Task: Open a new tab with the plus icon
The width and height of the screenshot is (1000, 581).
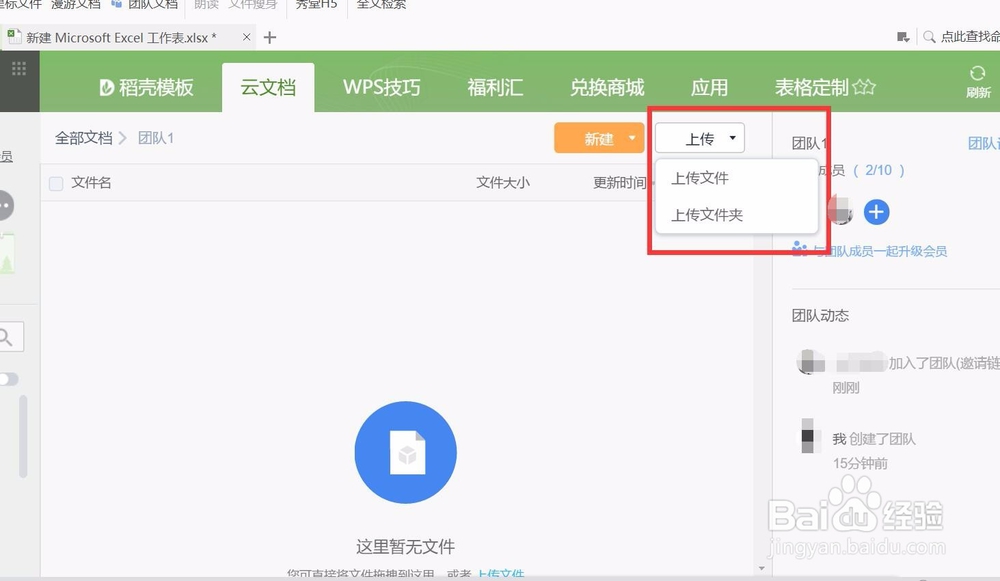Action: click(270, 36)
